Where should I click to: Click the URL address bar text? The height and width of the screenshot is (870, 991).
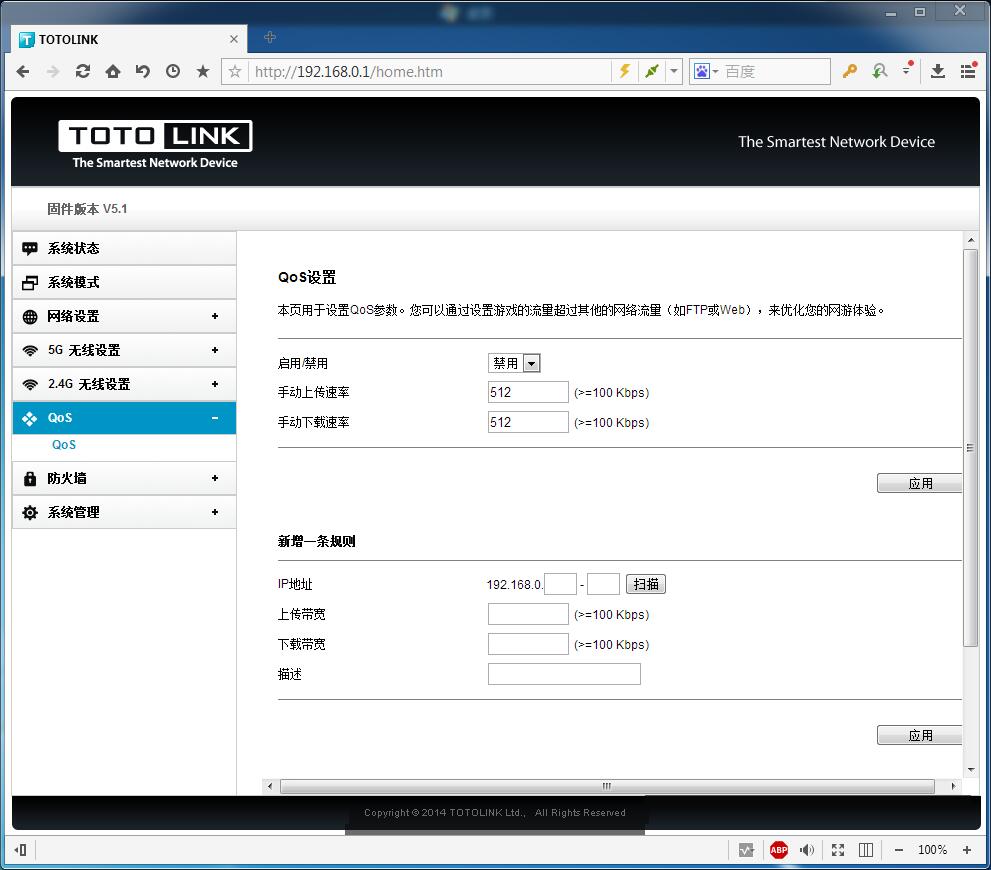pos(348,72)
